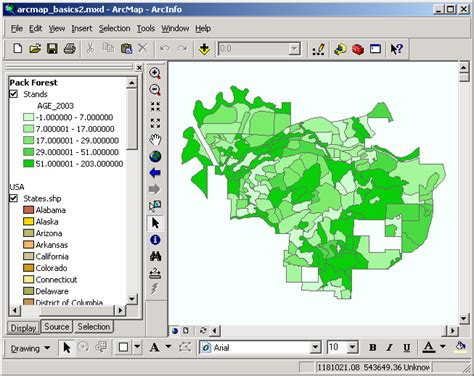Screen dimensions: 474x376
Task: Switch to the Selection tab in contents
Action: (x=94, y=327)
